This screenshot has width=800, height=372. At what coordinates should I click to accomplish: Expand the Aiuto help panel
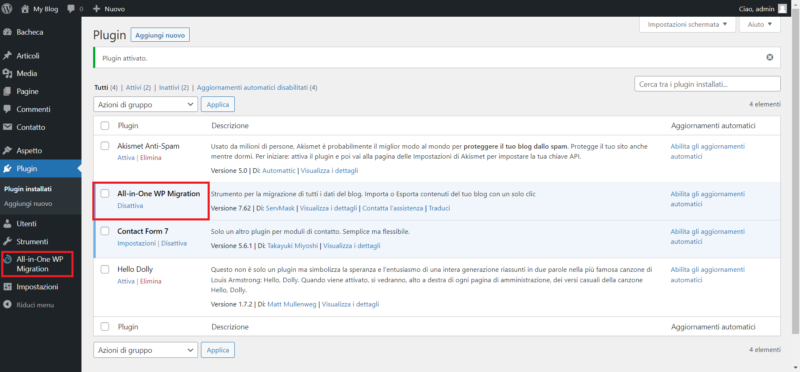pyautogui.click(x=760, y=24)
